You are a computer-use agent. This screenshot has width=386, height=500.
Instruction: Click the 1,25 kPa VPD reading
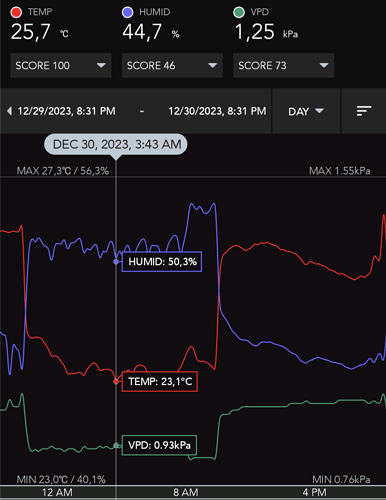pyautogui.click(x=266, y=32)
